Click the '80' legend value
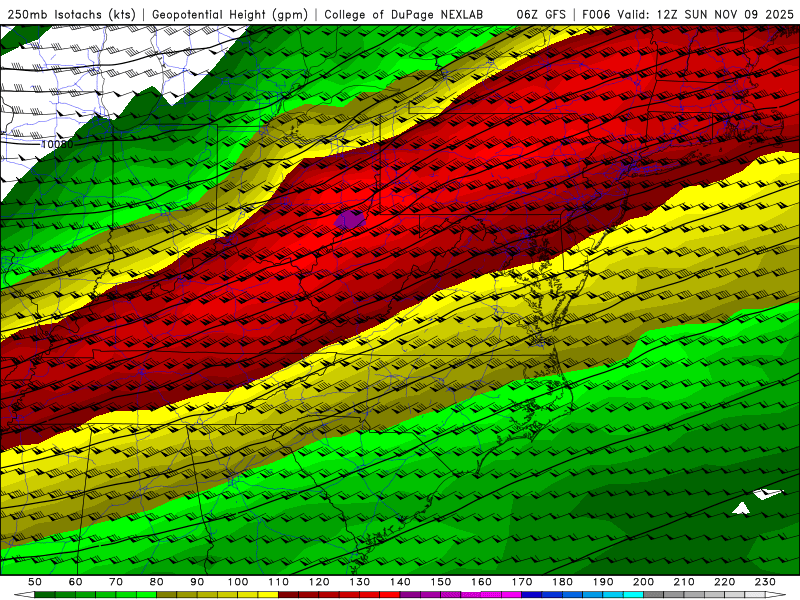 [156, 582]
